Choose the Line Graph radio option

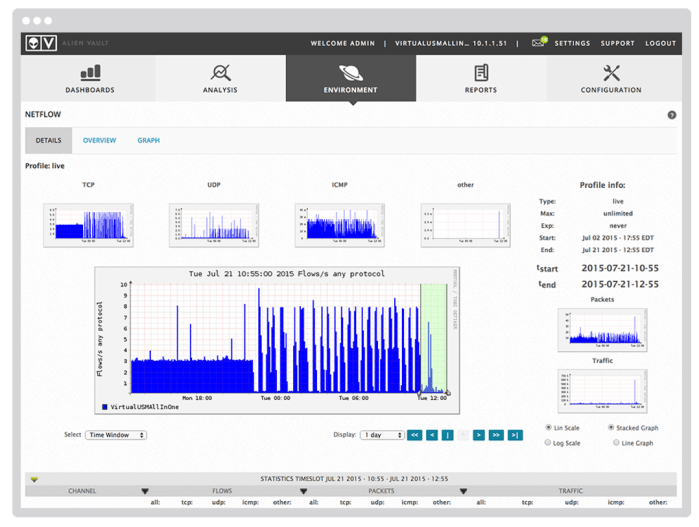(x=611, y=443)
